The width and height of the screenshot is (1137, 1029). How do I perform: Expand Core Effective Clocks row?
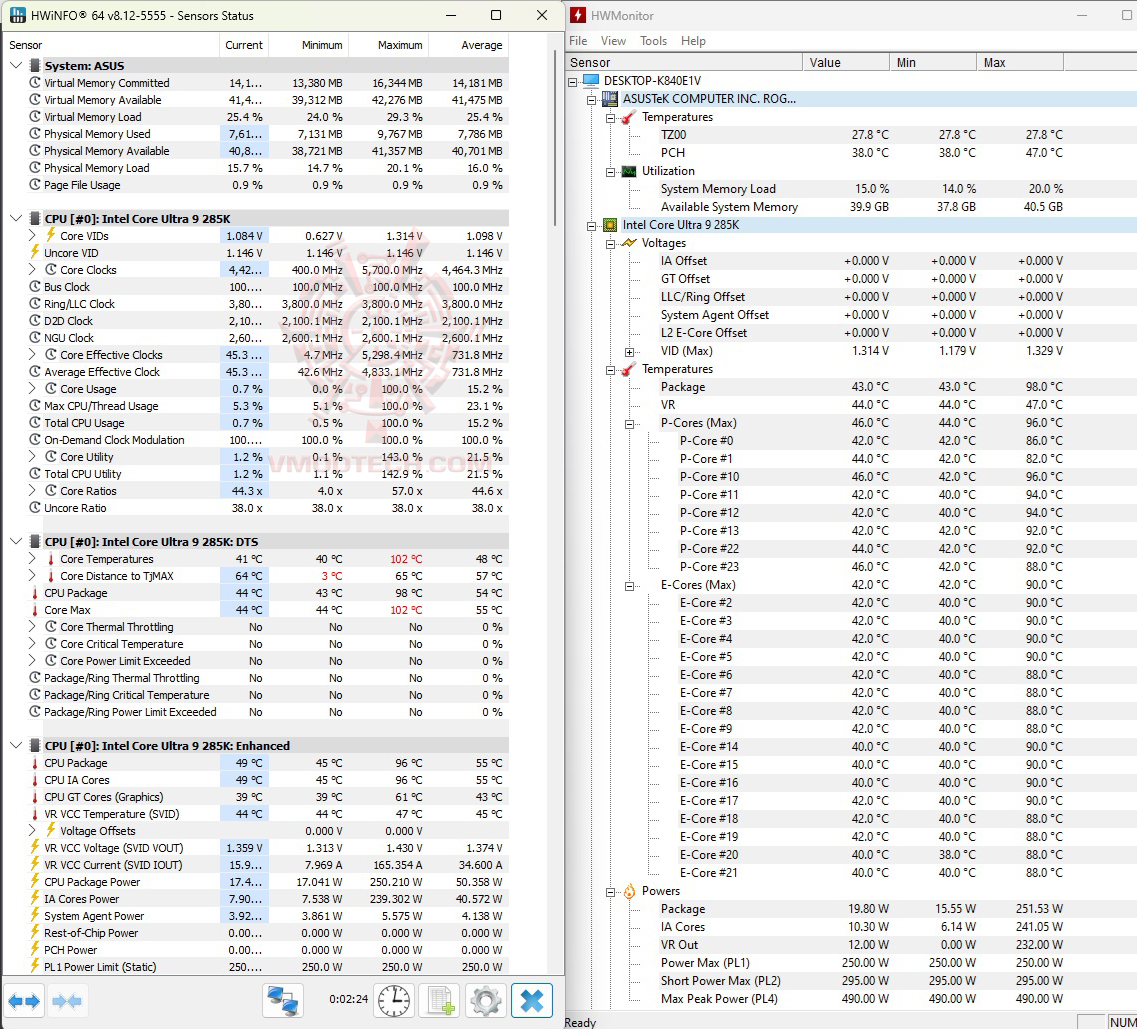[32, 355]
